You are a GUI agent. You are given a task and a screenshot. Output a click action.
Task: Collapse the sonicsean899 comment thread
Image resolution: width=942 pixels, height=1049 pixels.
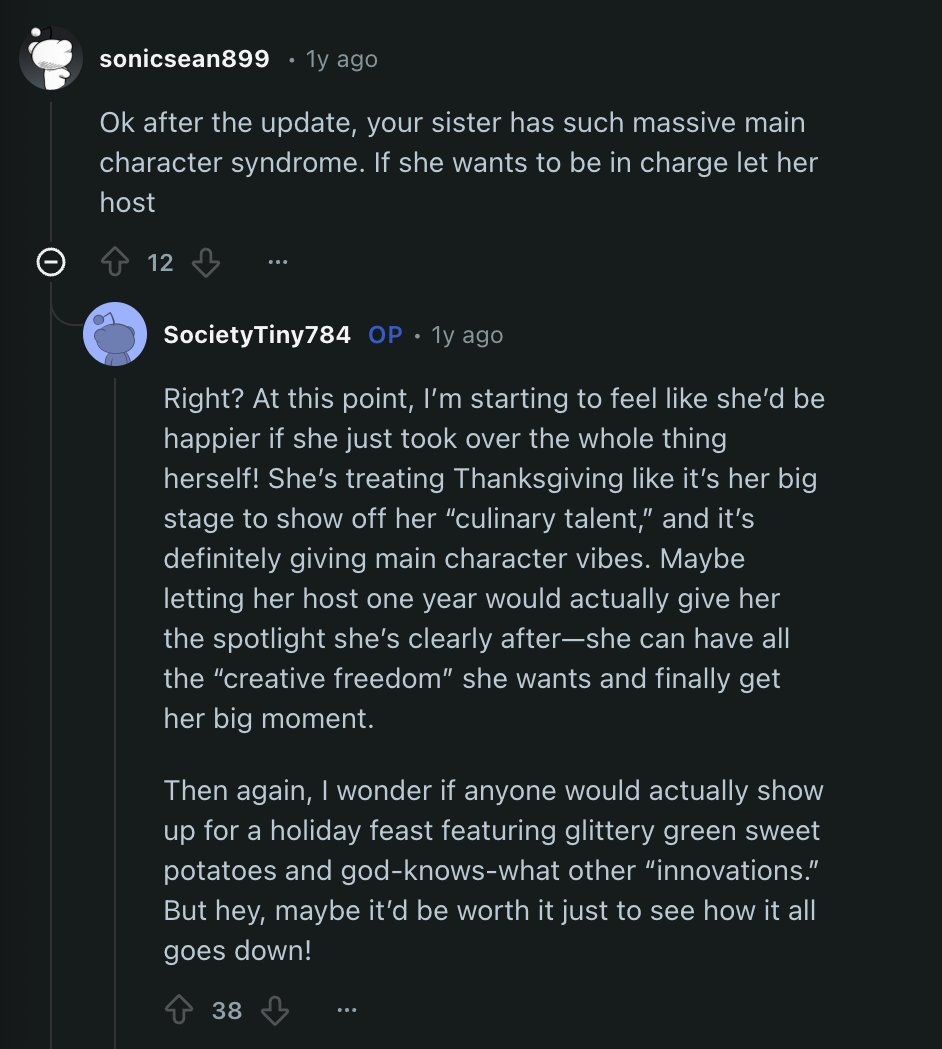51,263
